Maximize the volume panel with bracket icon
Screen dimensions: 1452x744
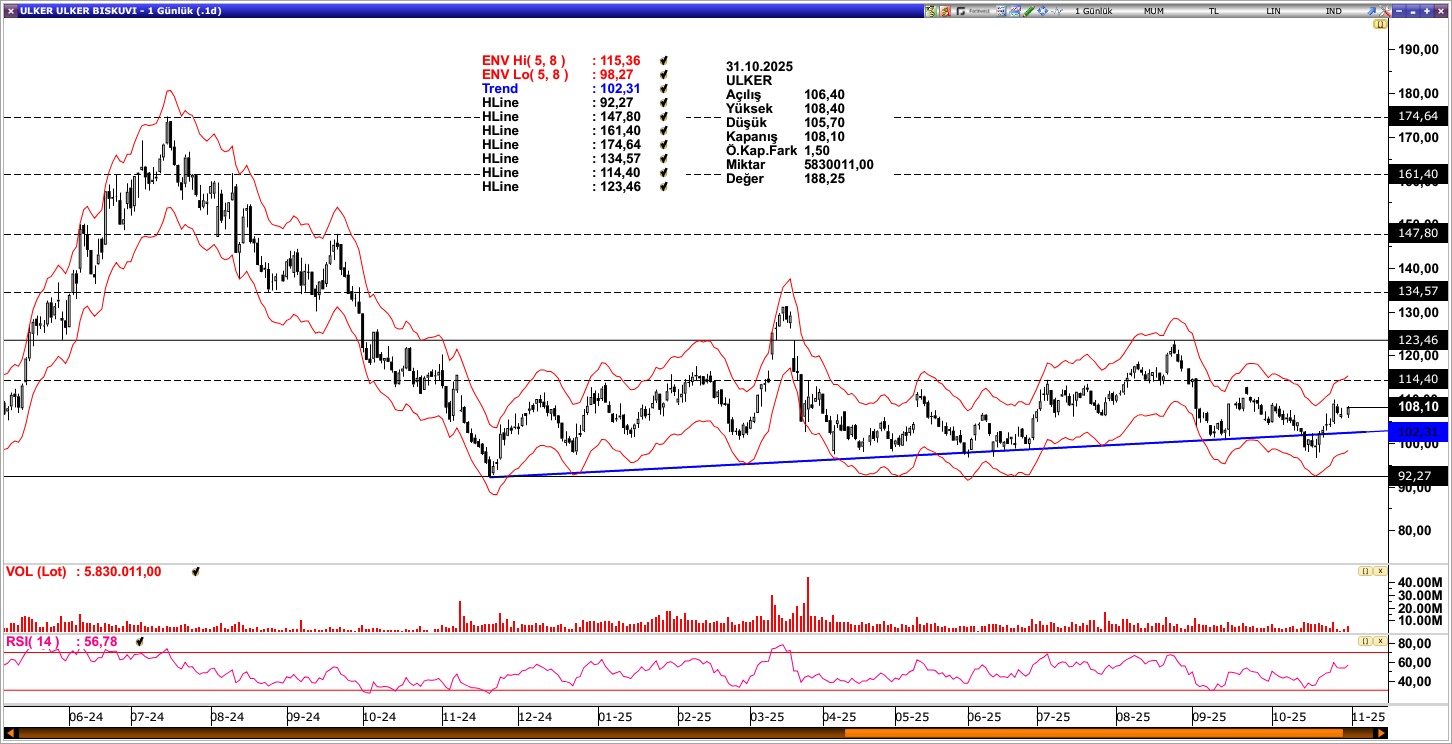1364,571
